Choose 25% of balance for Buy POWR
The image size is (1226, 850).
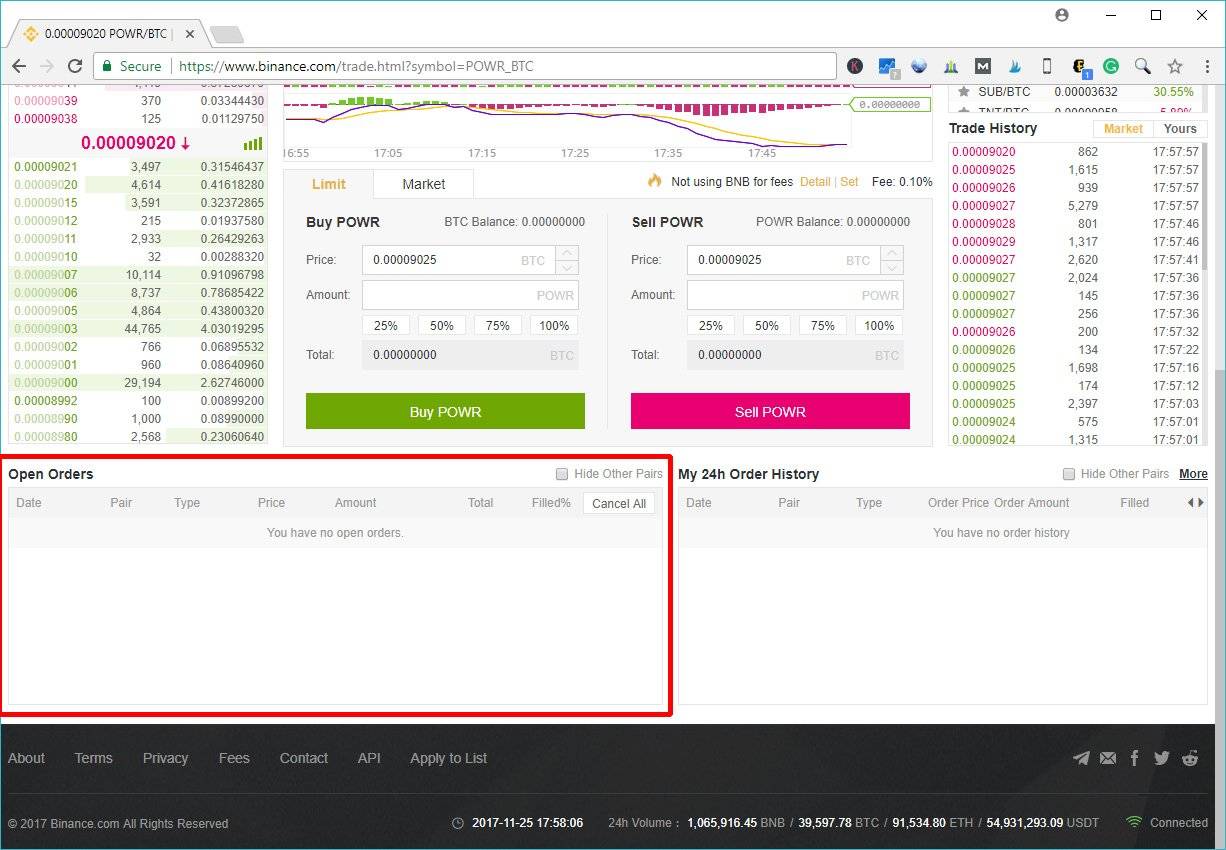click(386, 326)
